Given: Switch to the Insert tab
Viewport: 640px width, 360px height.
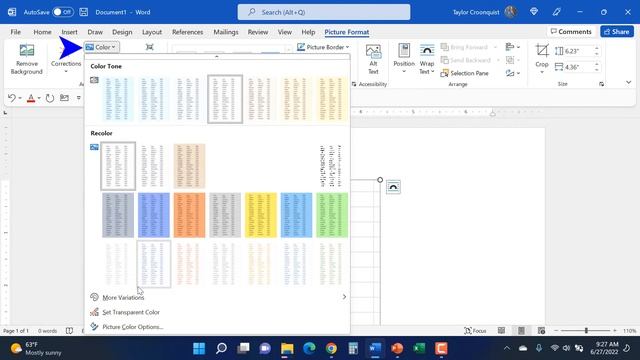Looking at the screenshot, I should pos(69,32).
